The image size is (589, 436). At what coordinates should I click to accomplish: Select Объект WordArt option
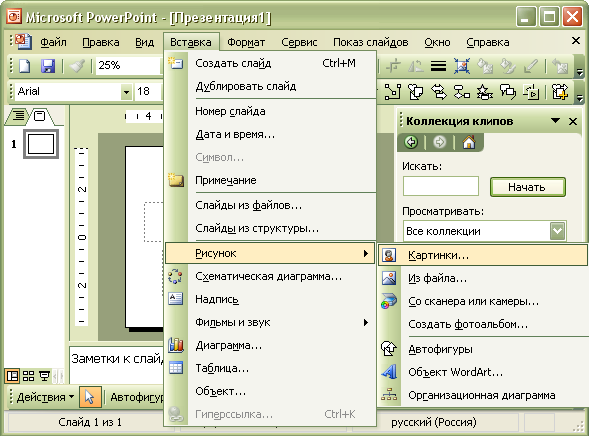[x=483, y=372]
